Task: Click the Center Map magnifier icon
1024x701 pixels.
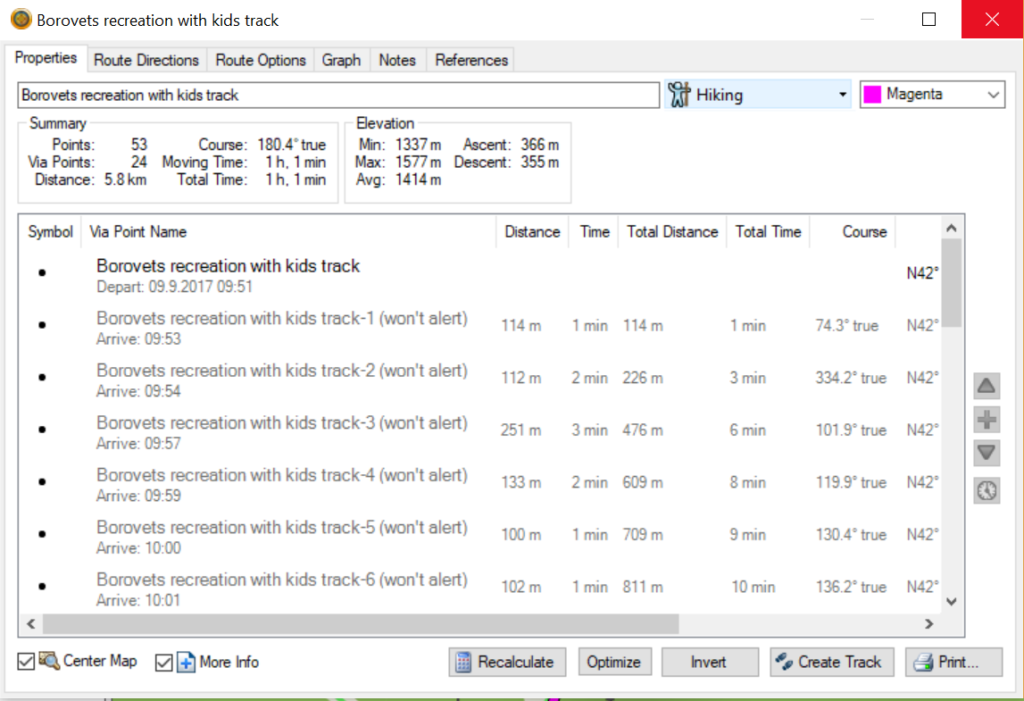Action: 49,661
